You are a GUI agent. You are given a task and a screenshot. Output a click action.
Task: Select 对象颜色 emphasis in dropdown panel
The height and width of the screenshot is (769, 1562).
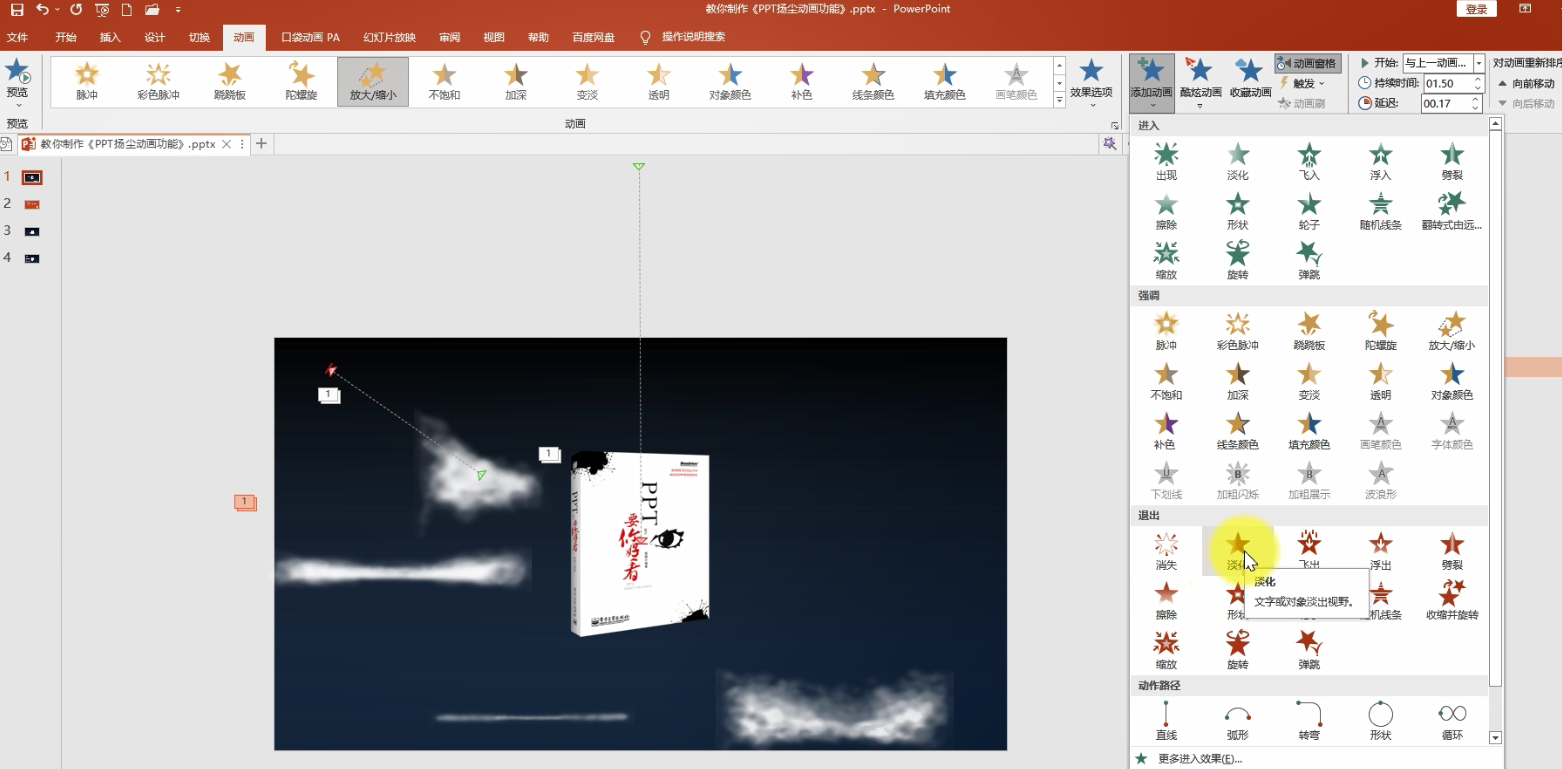[x=1452, y=381]
